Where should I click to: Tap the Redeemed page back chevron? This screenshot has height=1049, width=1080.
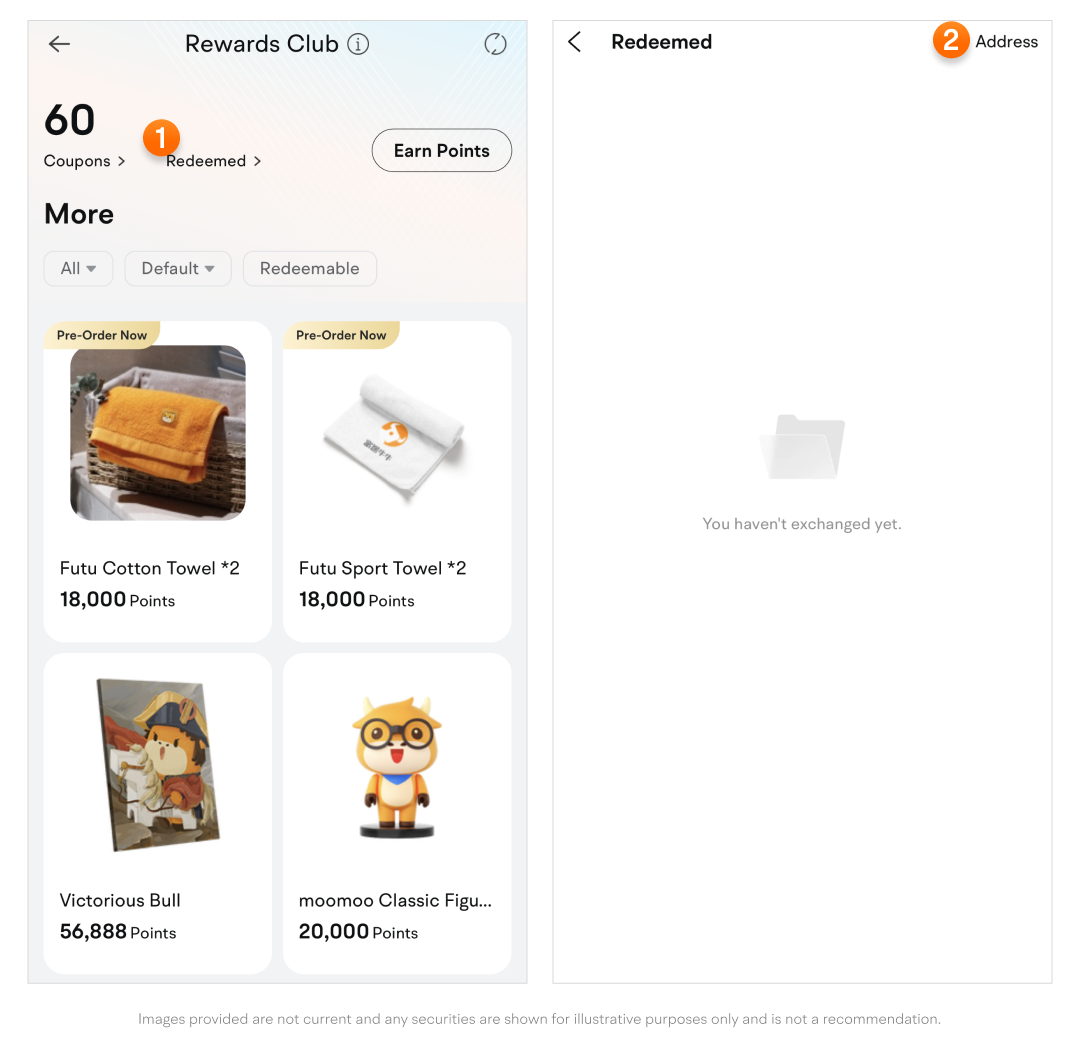coord(574,41)
